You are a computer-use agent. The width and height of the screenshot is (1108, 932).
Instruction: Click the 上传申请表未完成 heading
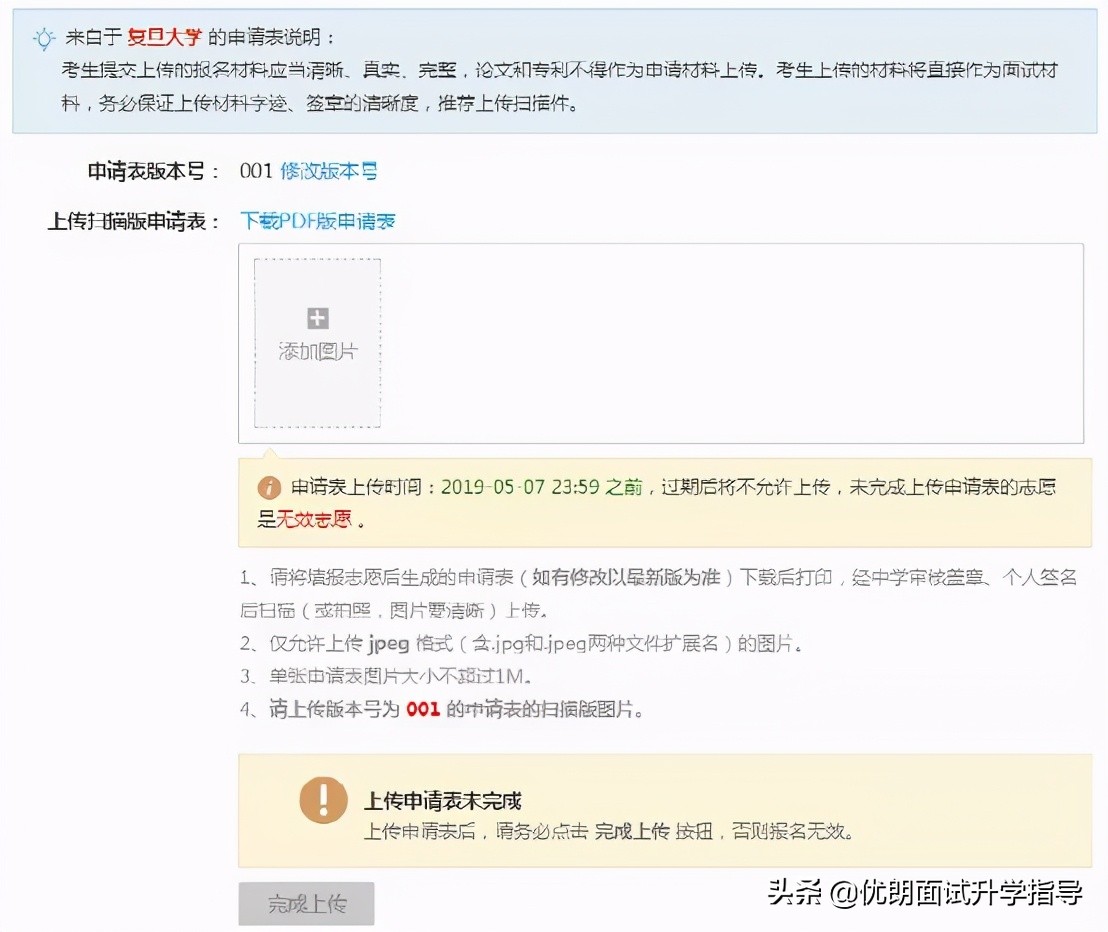(x=442, y=801)
